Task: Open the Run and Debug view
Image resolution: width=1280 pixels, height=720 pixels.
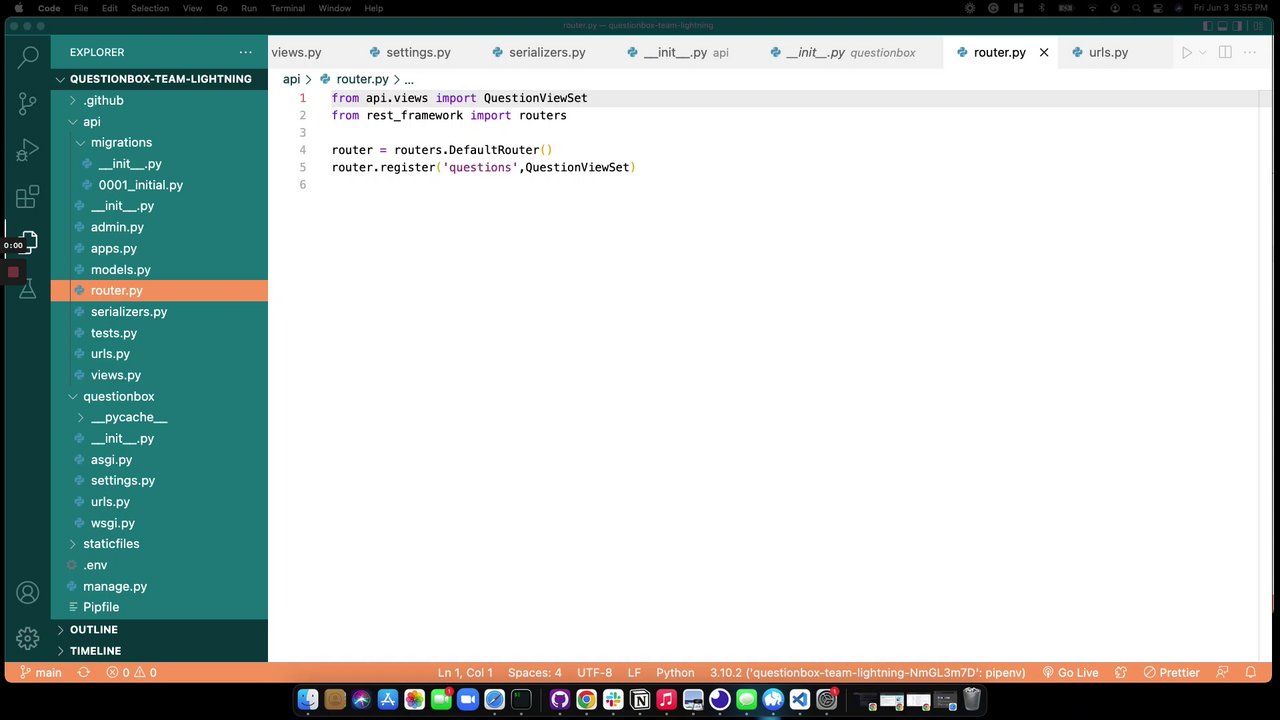Action: click(x=28, y=150)
